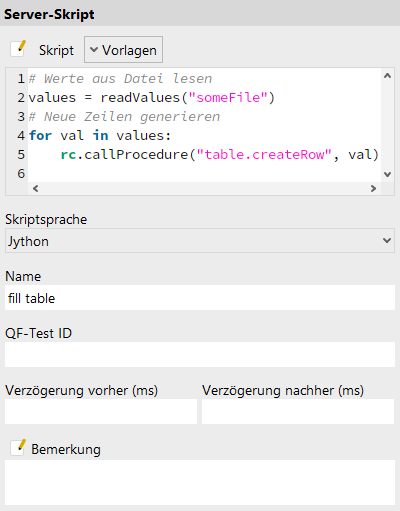The image size is (400, 511).
Task: Click line 2 readValues code in editor
Action: (x=152, y=98)
